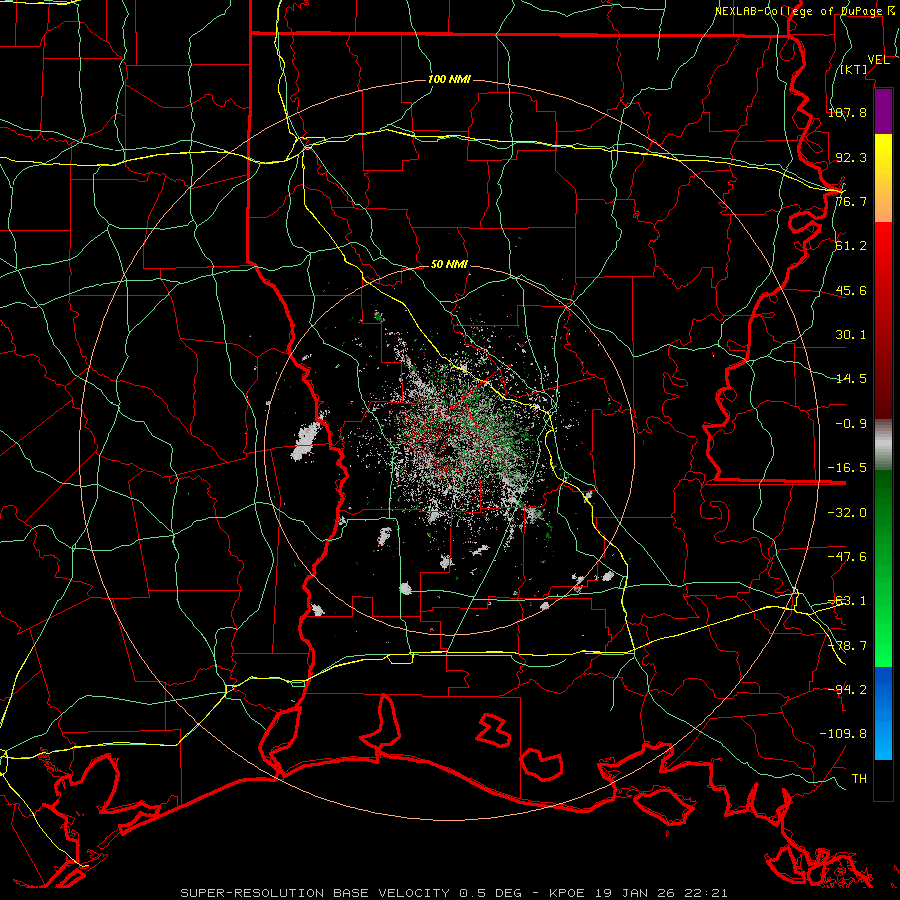Click the 0.5 DEG elevation text

[490, 893]
